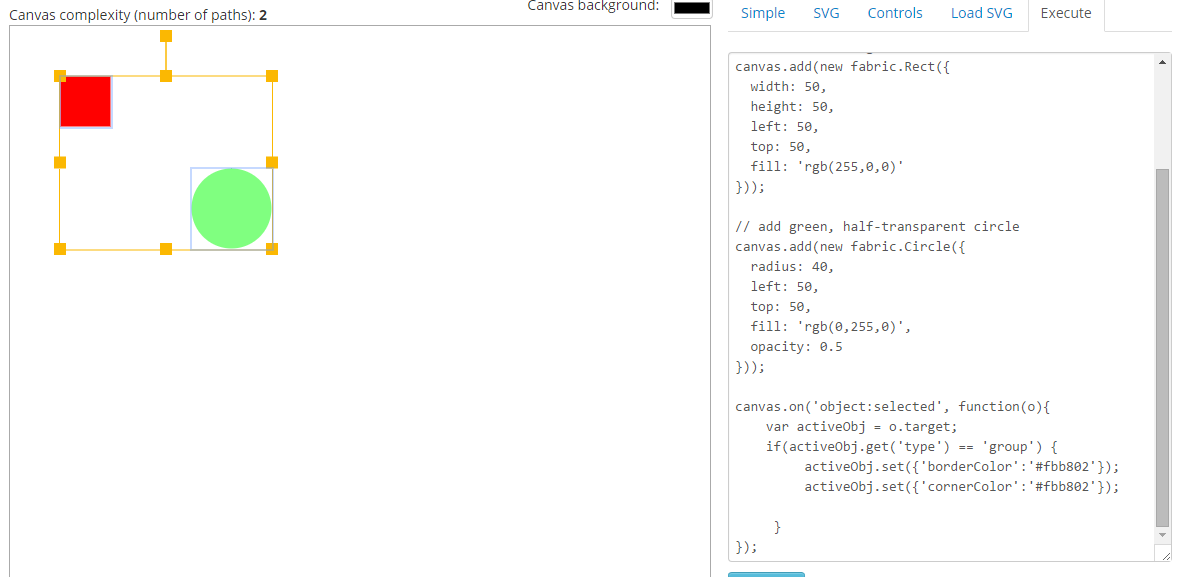Grab the right-middle resize handle of selection

272,162
